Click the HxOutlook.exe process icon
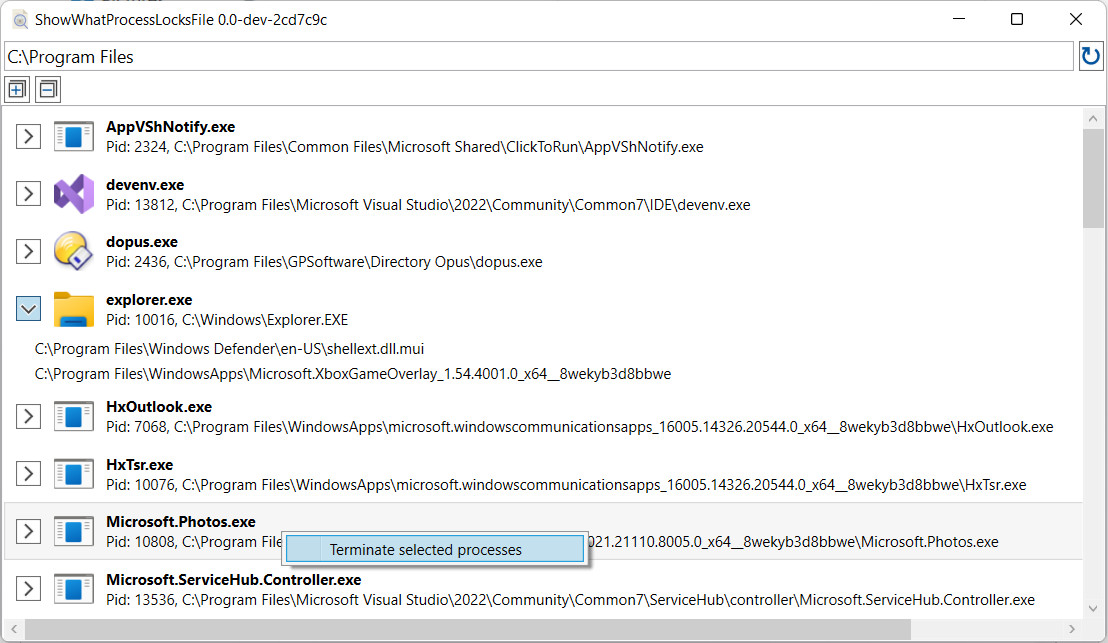 tap(73, 416)
